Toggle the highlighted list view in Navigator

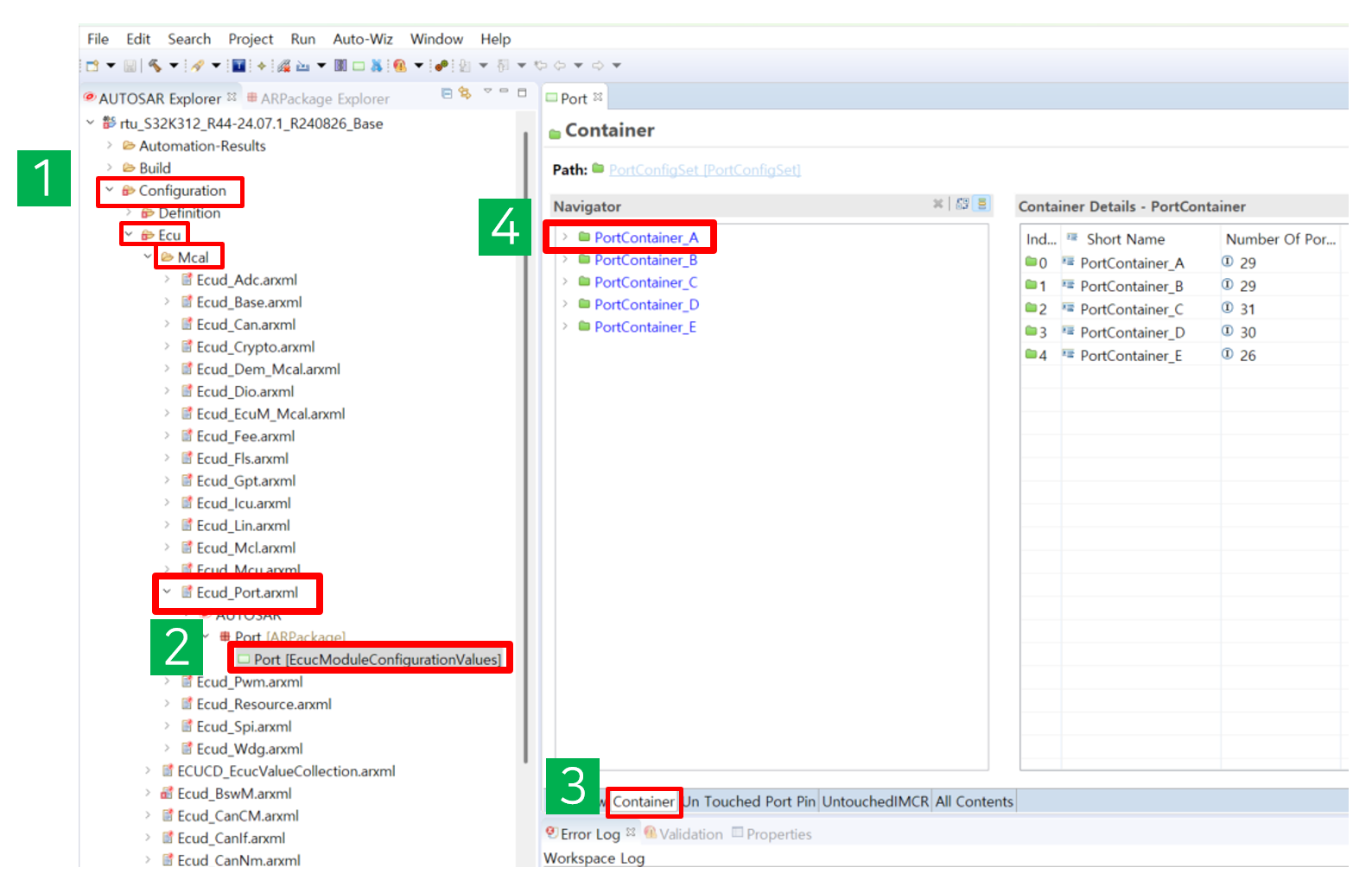coord(982,204)
